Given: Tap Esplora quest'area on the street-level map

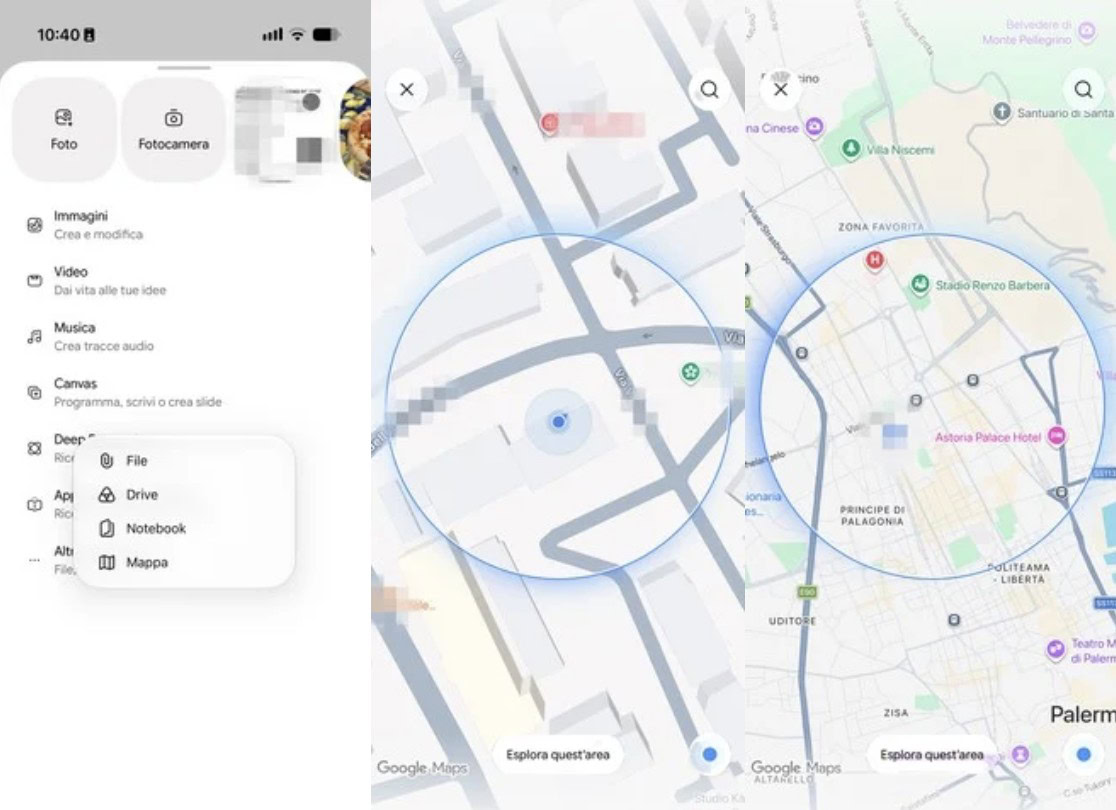Looking at the screenshot, I should point(557,754).
